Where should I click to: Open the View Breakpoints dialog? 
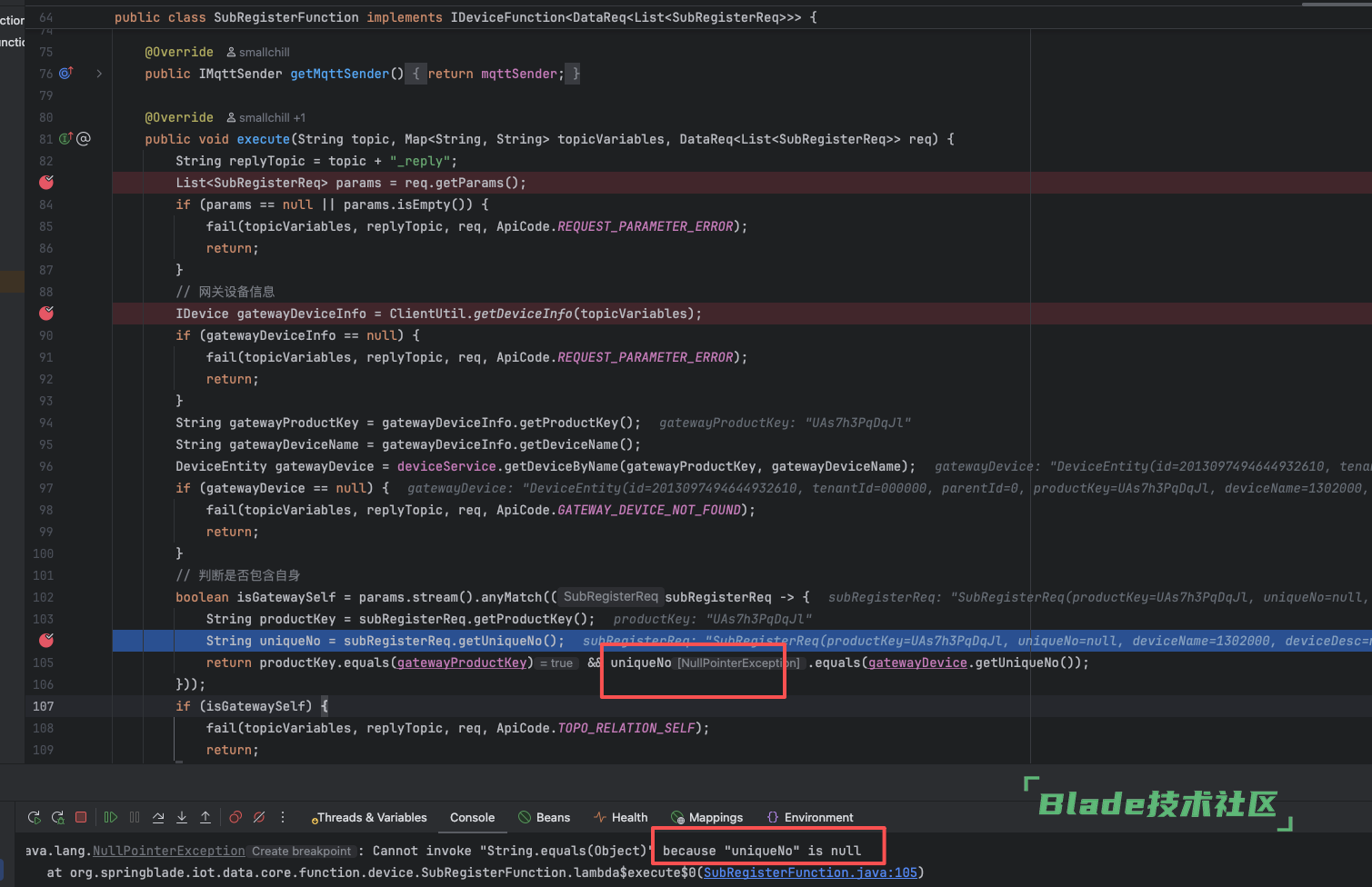tap(235, 817)
